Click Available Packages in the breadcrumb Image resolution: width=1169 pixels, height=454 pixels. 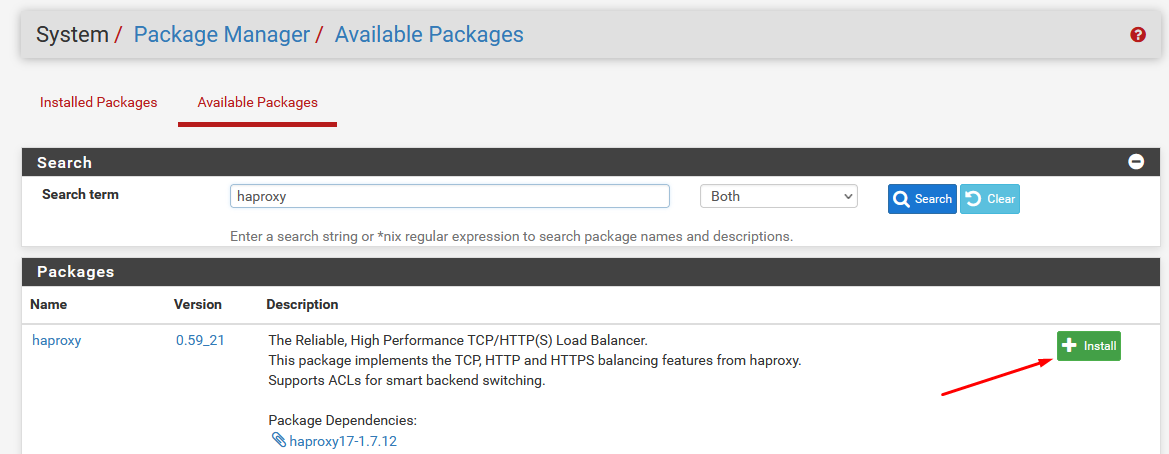[428, 35]
